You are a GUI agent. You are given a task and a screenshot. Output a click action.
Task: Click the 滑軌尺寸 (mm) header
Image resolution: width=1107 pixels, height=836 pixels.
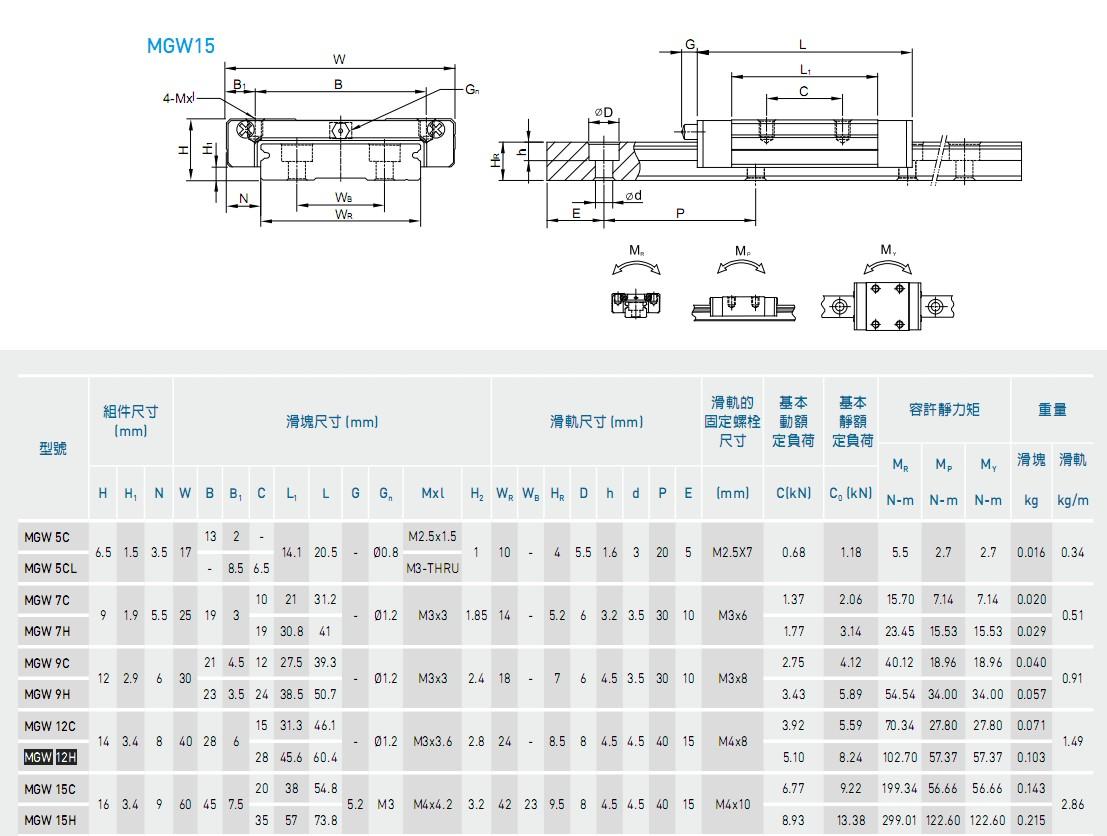597,422
